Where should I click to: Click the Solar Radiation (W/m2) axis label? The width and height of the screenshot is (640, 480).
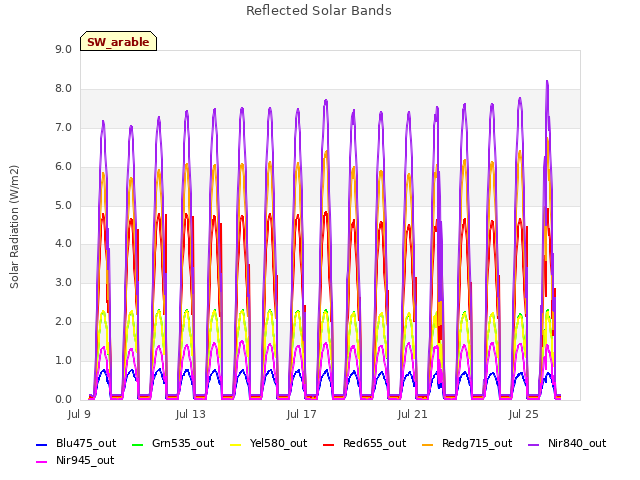coord(14,227)
